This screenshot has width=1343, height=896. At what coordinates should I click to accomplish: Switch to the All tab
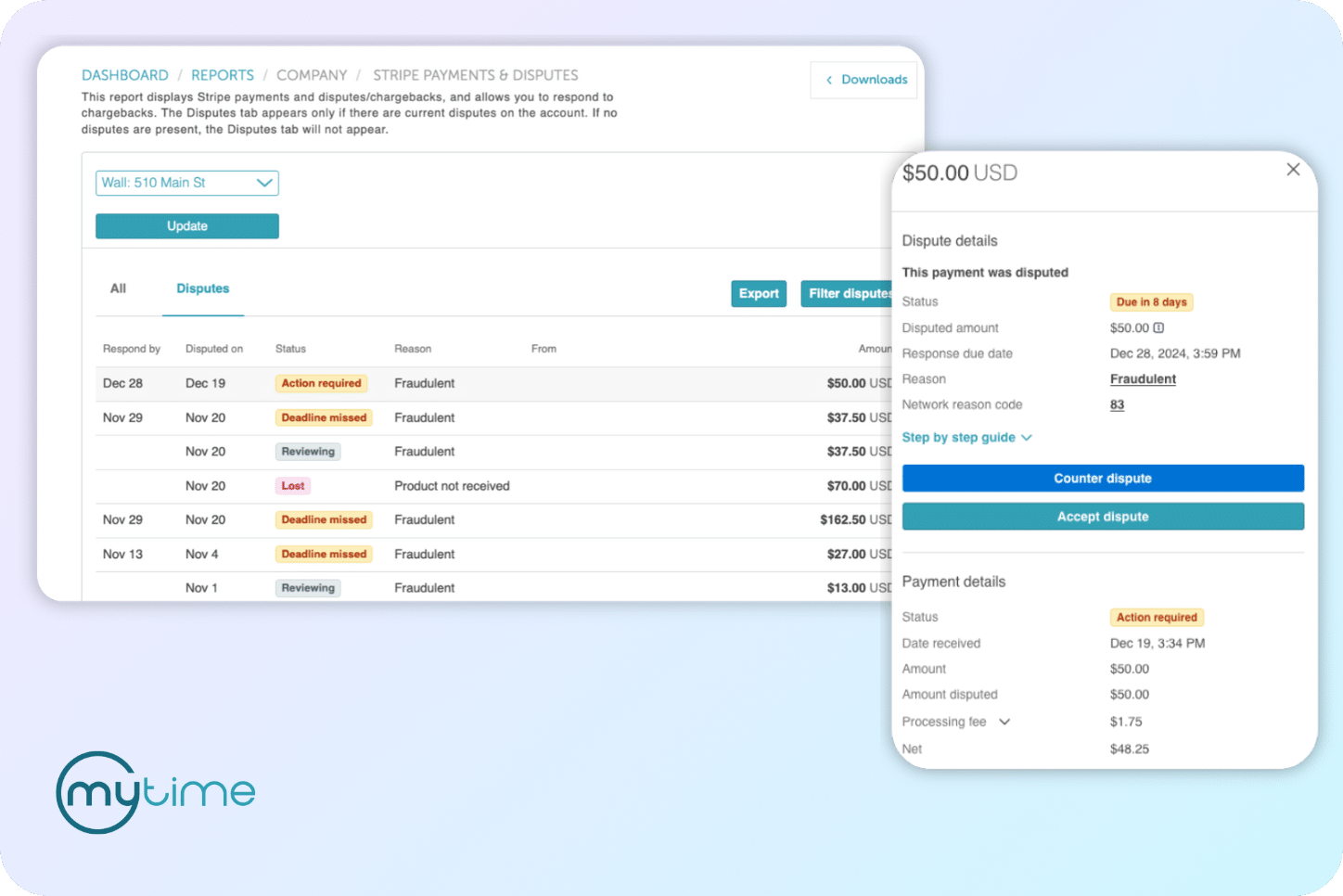117,288
